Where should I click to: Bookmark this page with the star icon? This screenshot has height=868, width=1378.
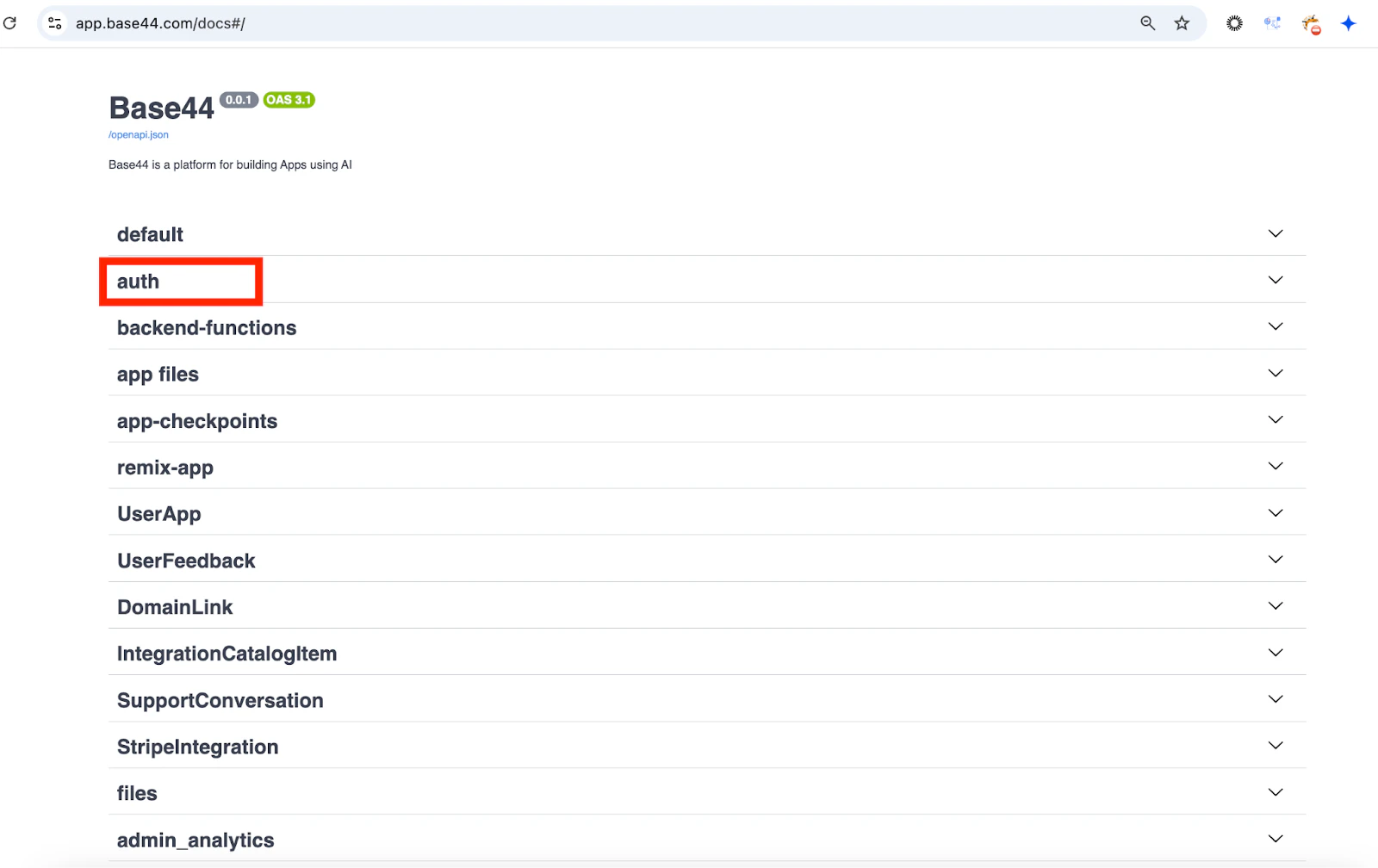pos(1182,23)
